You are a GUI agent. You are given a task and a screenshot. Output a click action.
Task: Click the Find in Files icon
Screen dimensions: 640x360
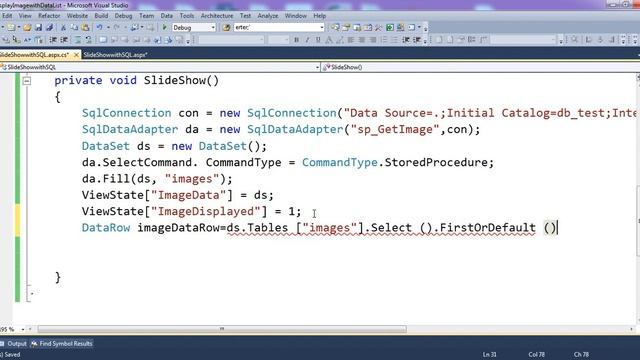coord(226,27)
